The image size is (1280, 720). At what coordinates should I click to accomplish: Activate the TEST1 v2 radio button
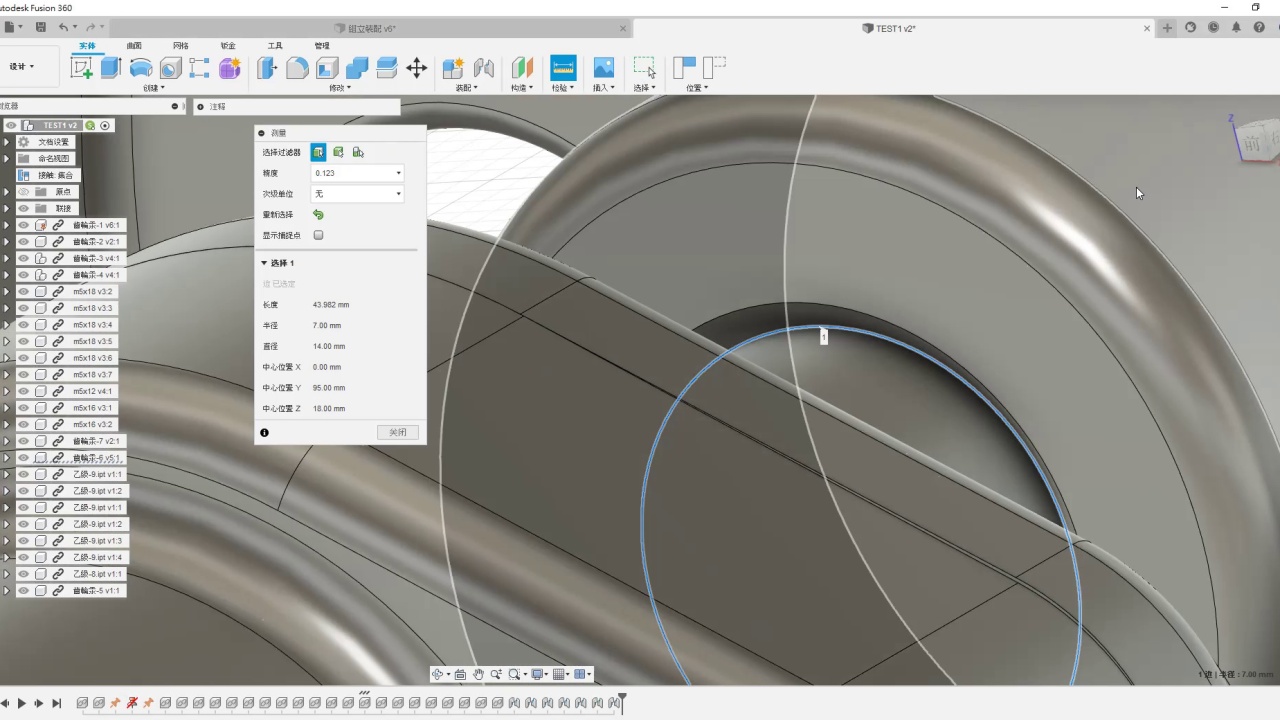point(105,125)
